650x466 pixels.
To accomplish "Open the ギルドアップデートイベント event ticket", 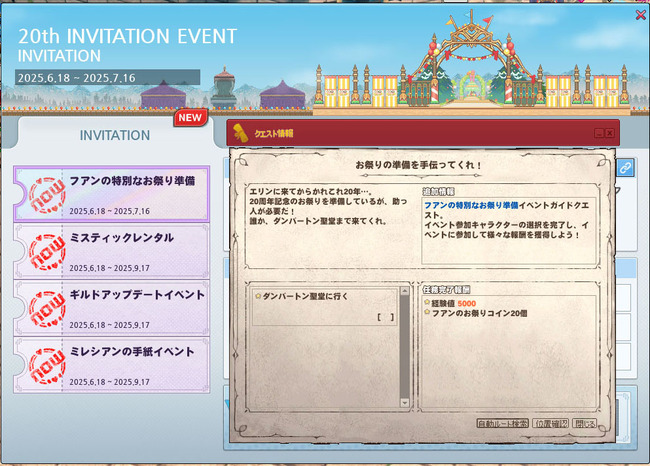I will 112,308.
